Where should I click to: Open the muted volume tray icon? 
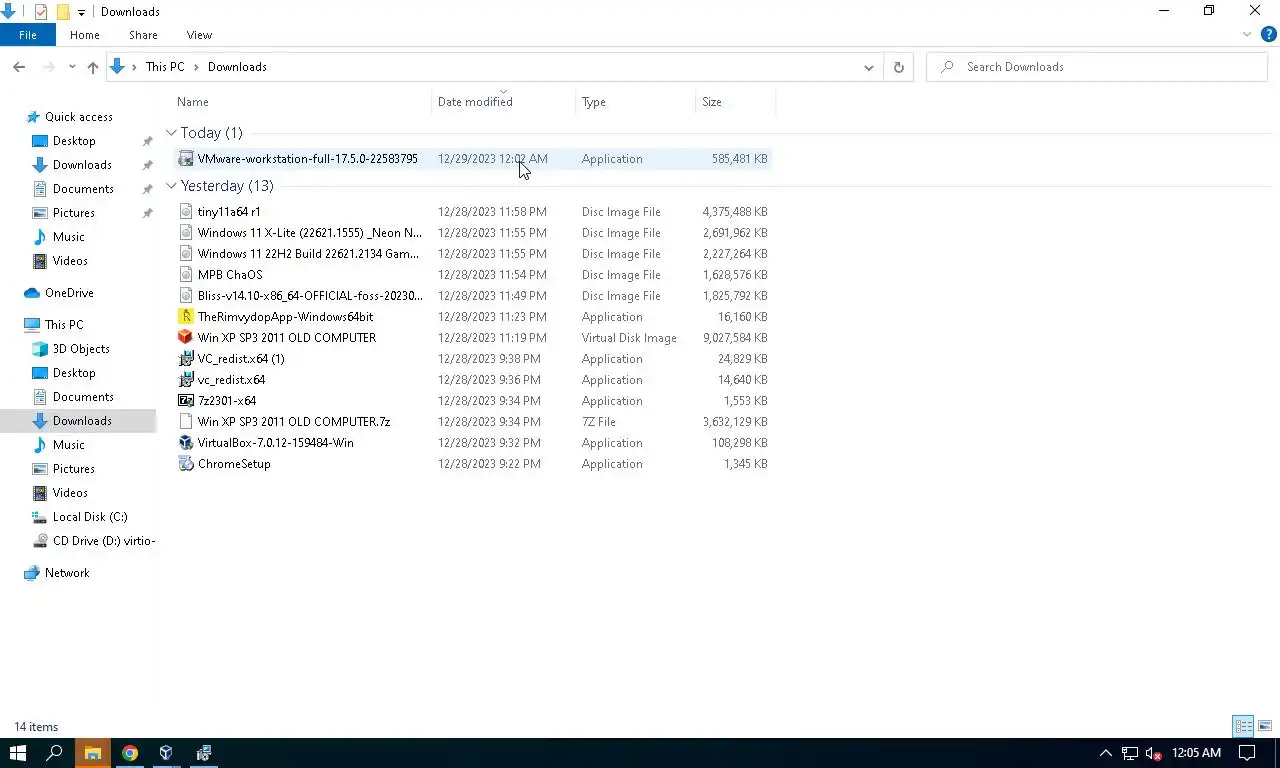point(1153,753)
